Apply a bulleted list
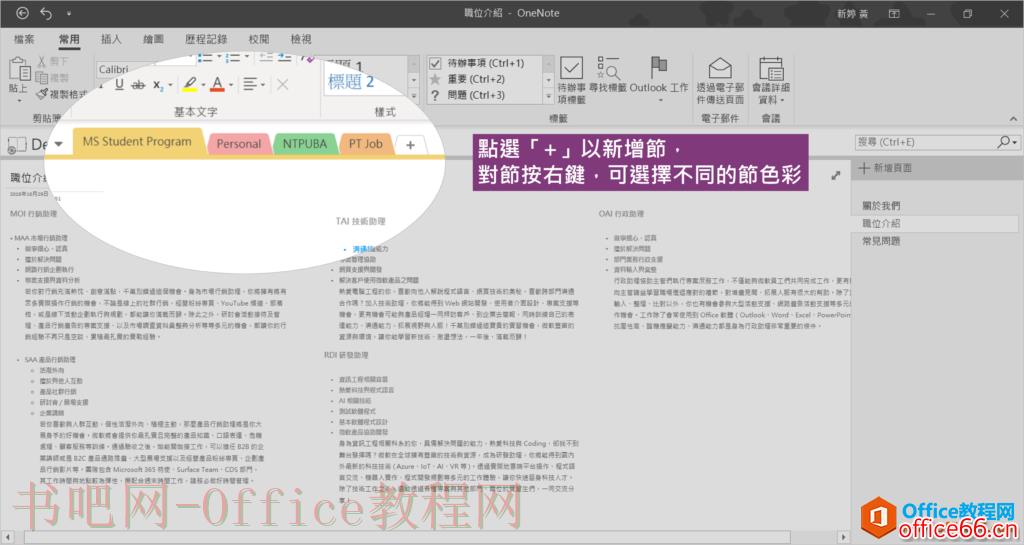Viewport: 1024px width, 545px height. coord(205,57)
